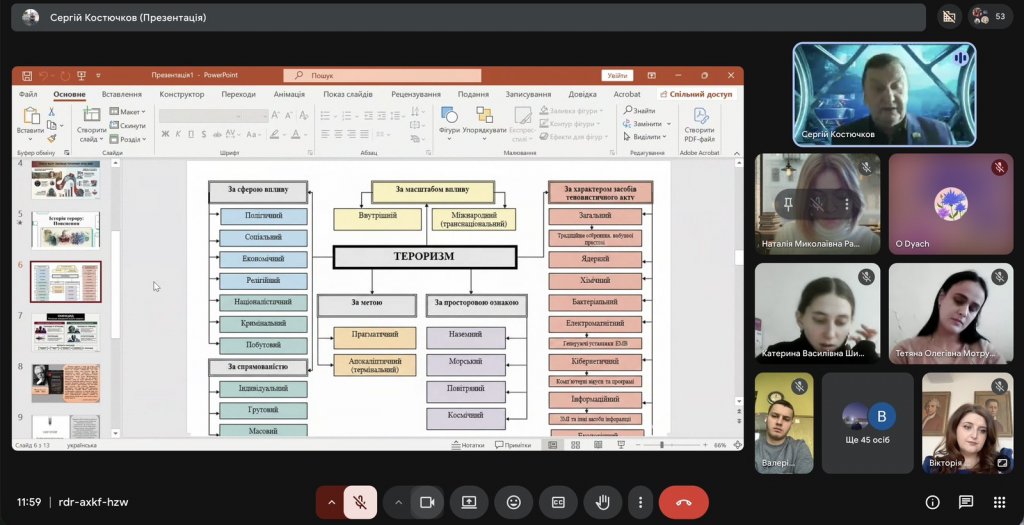Expand video settings arrow beside camera
1024x525 pixels.
[398, 502]
